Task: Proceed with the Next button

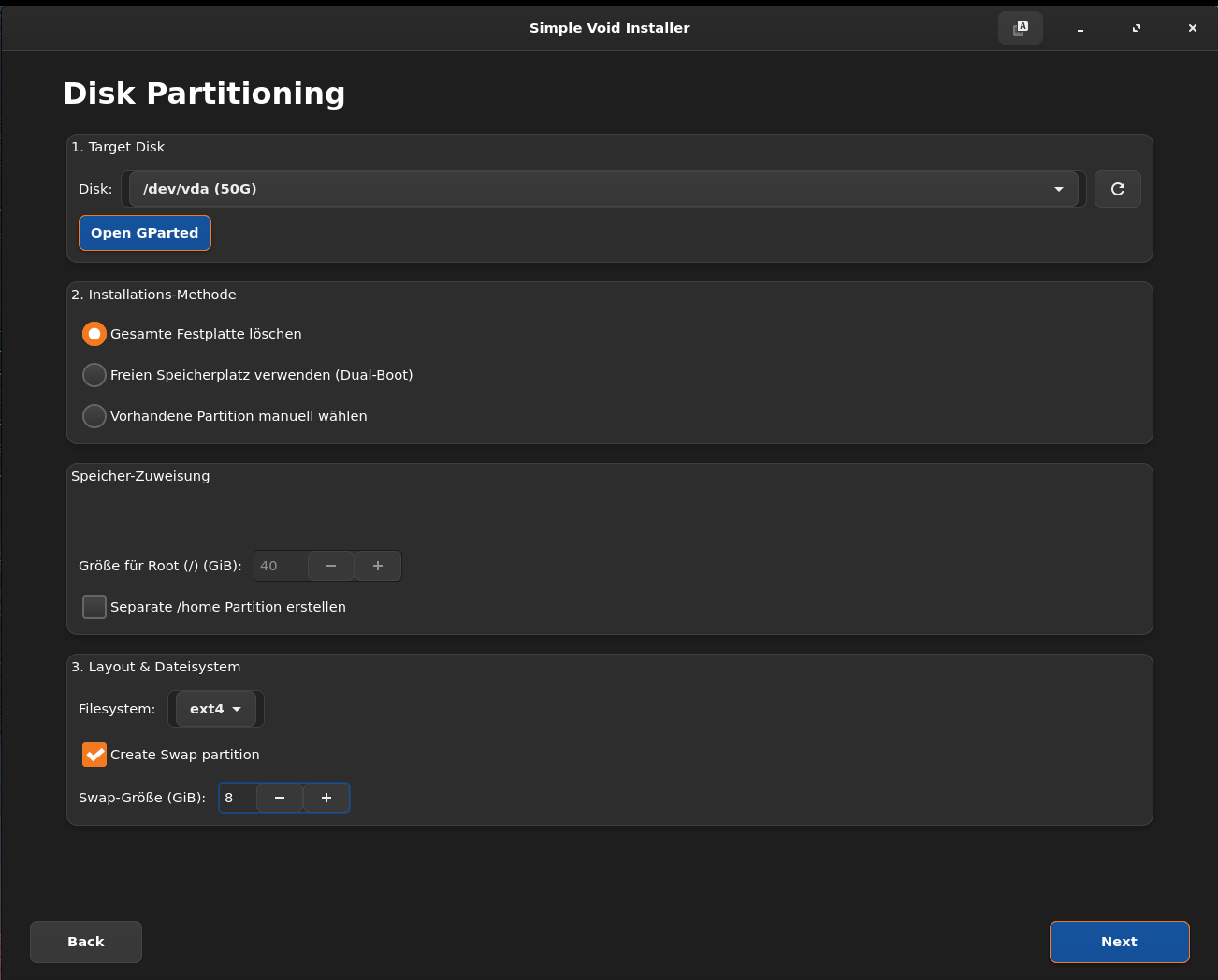Action: coord(1119,942)
